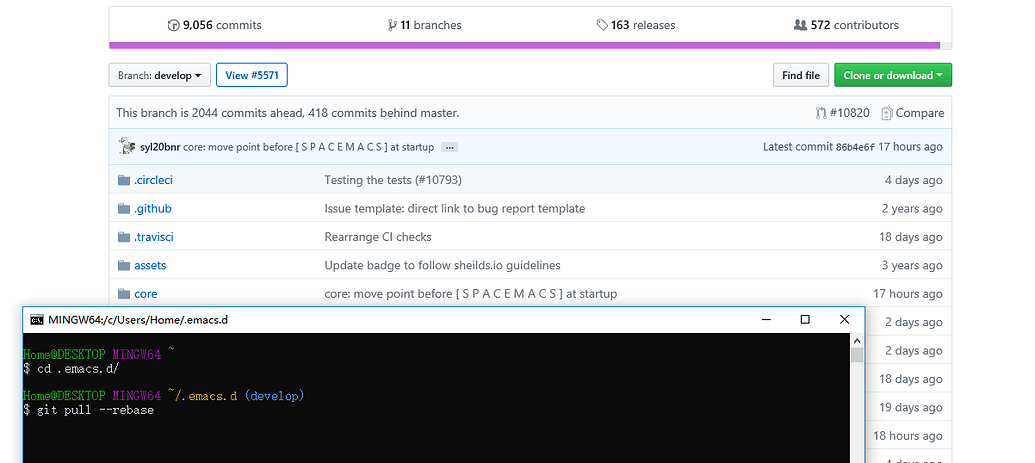Click the assets folder icon
Screen dimensions: 1035x463
tap(124, 265)
